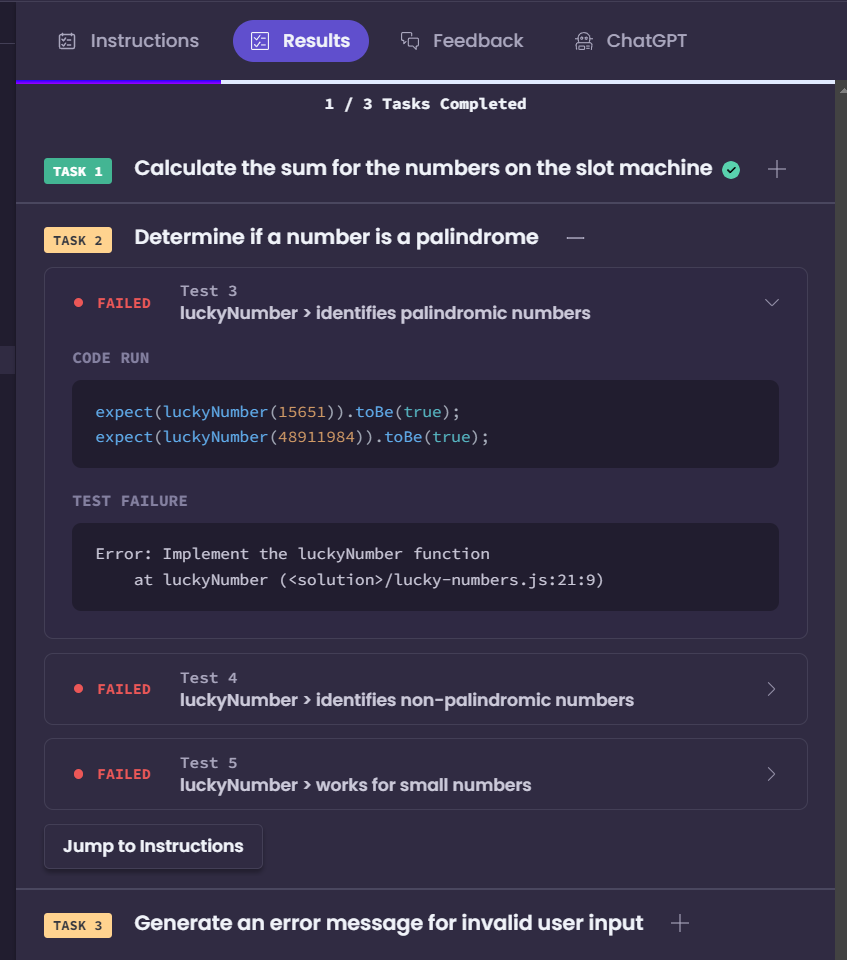This screenshot has width=847, height=960.
Task: Collapse Task 2 with the minus icon
Action: (575, 238)
